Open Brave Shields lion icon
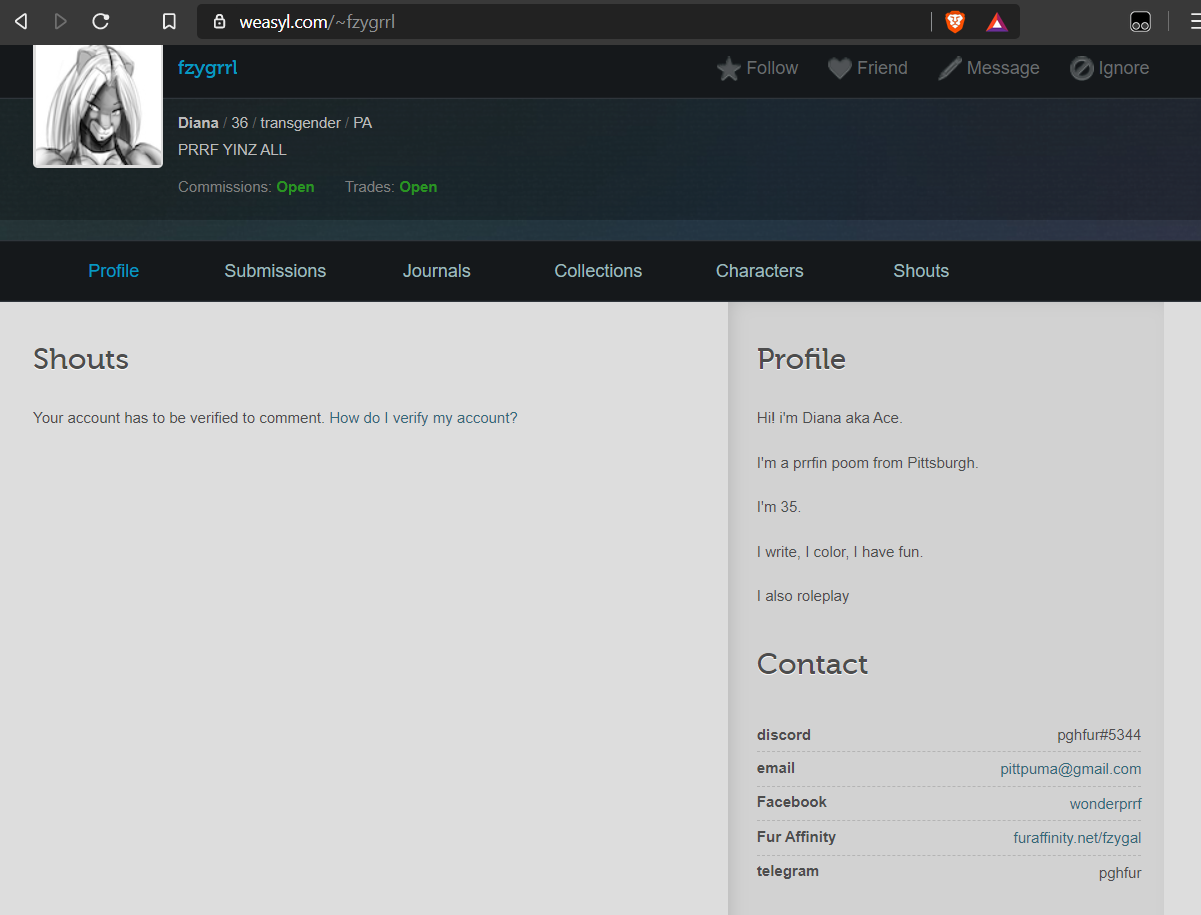The height and width of the screenshot is (915, 1201). point(955,21)
